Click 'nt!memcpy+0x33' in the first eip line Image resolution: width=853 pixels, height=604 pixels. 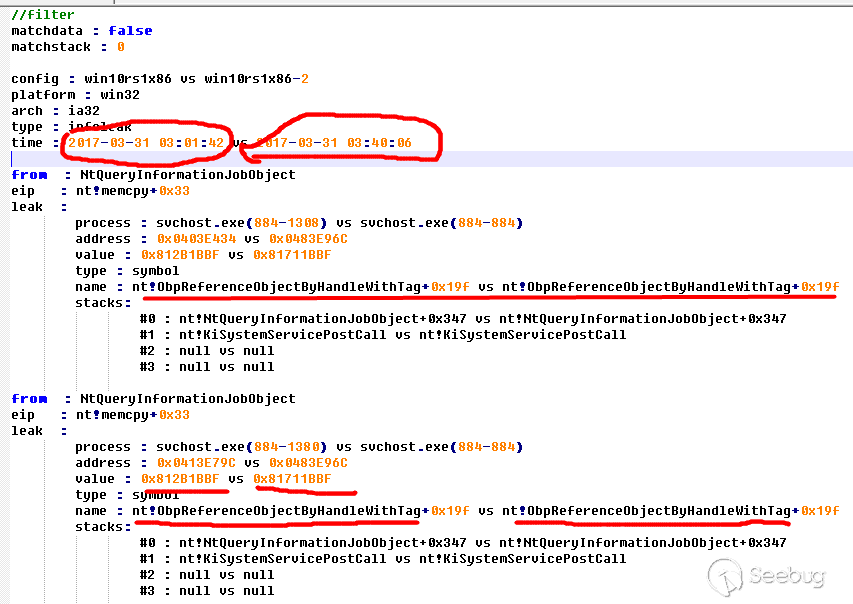[133, 191]
